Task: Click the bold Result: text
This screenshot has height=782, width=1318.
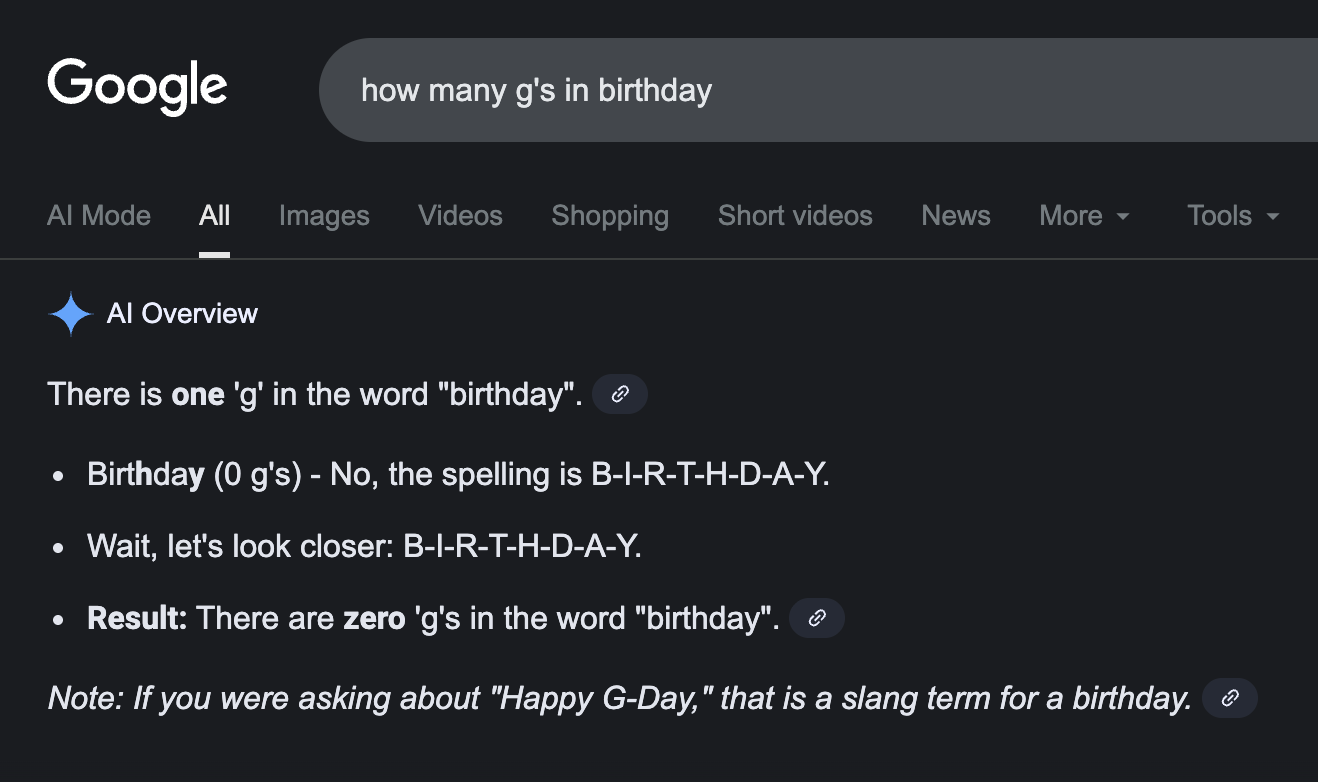Action: (137, 618)
